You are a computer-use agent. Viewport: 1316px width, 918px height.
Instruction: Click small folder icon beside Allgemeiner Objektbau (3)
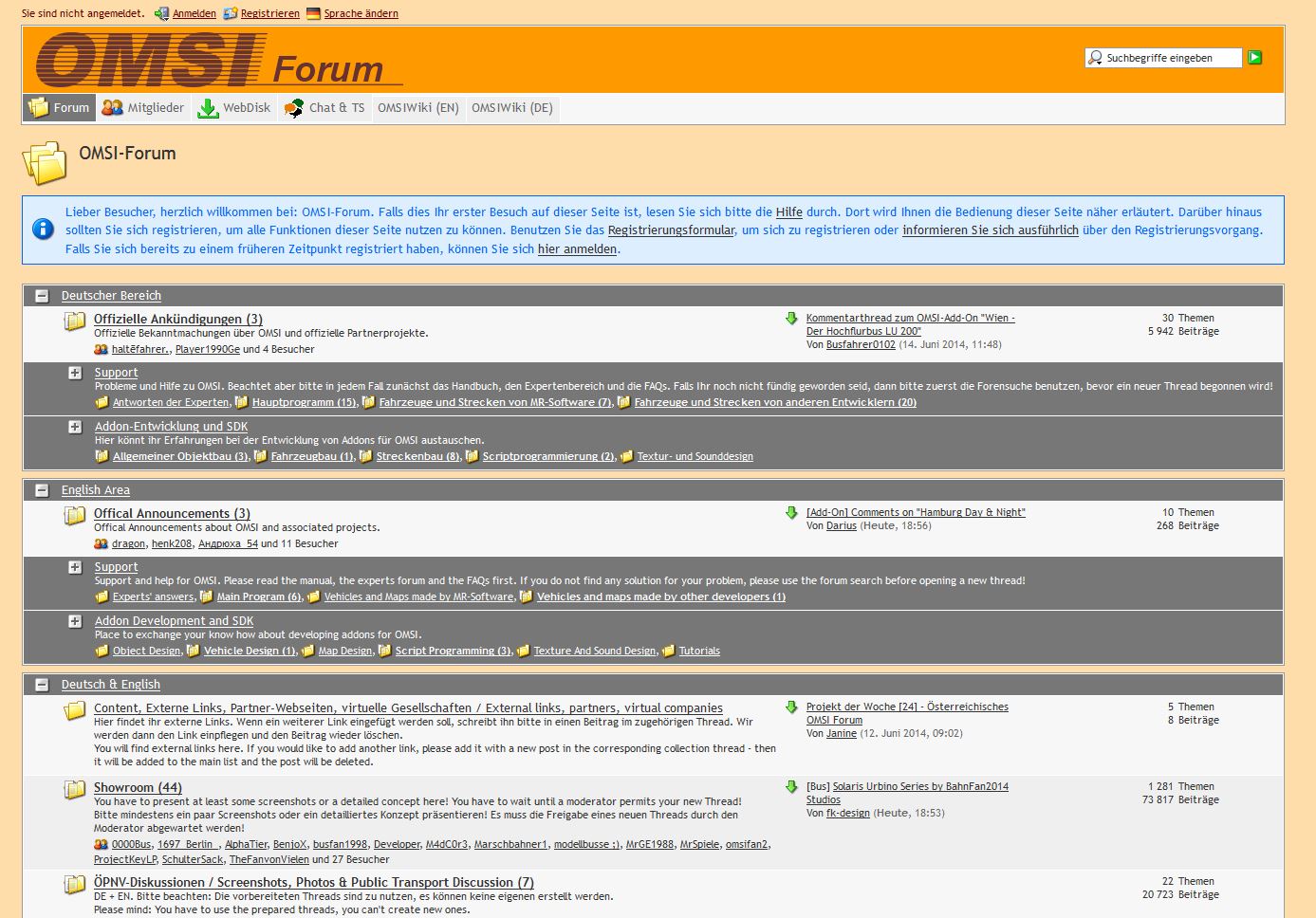[x=102, y=456]
